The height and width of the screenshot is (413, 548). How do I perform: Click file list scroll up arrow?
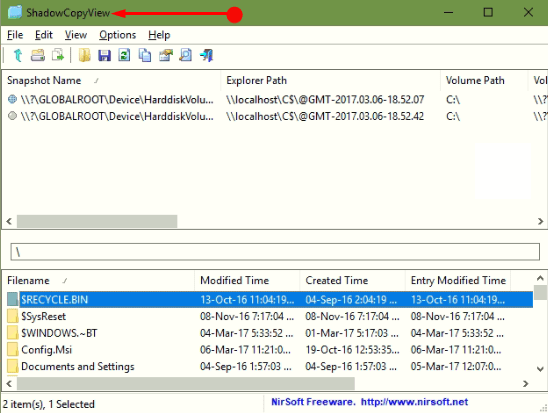(x=540, y=278)
